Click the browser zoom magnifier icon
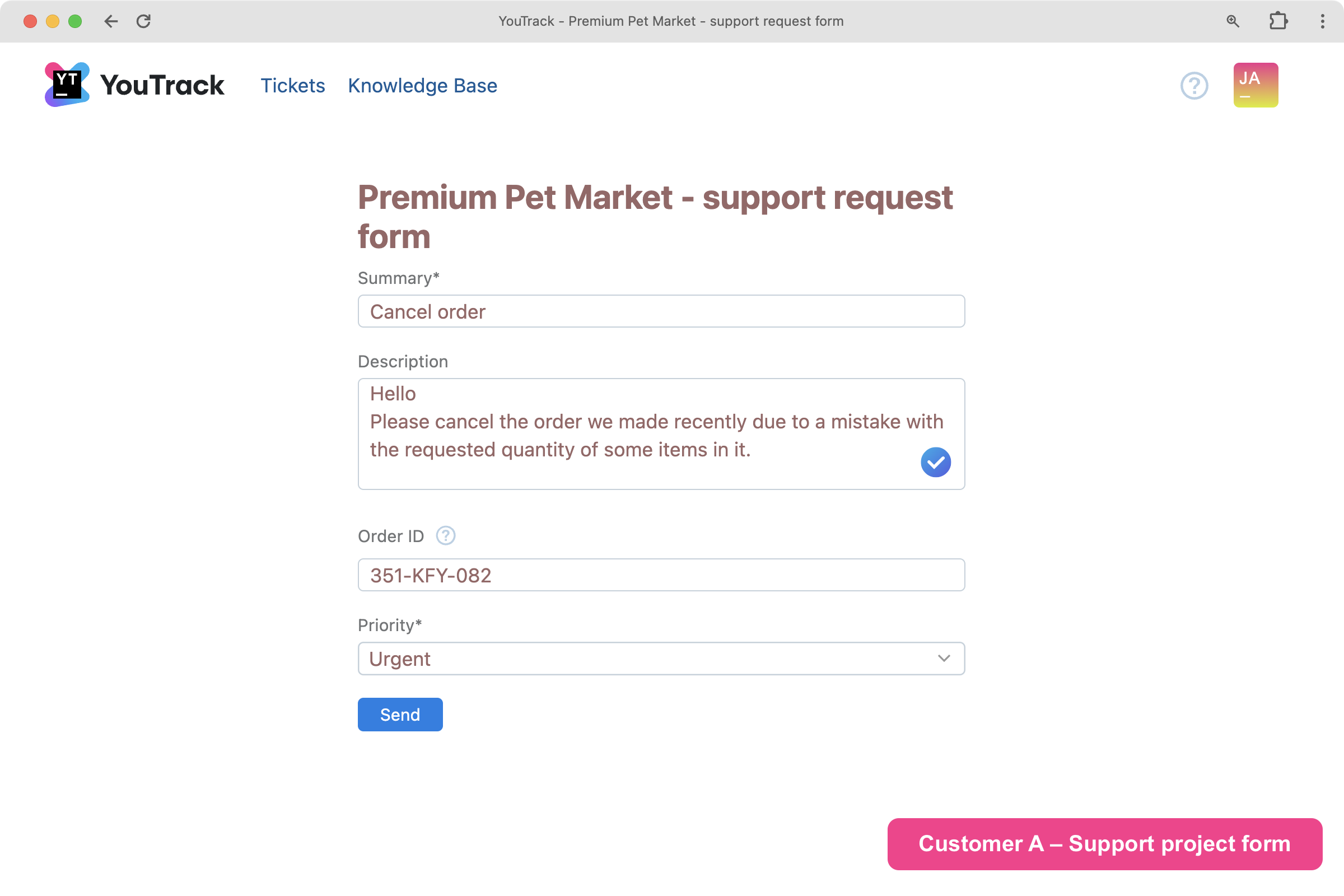The width and height of the screenshot is (1344, 896). [x=1233, y=21]
